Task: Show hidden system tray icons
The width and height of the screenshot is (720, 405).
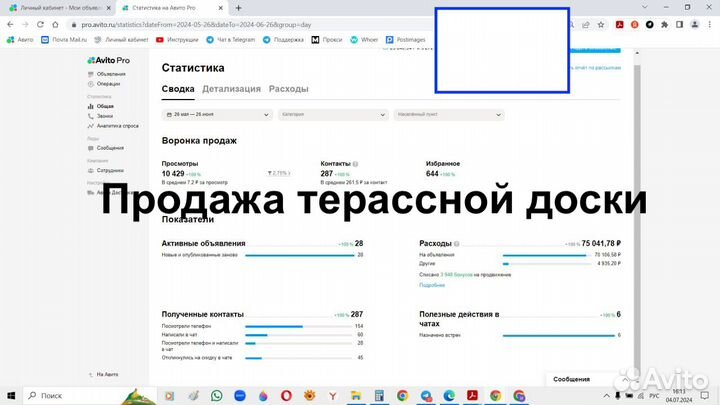Action: (x=606, y=395)
